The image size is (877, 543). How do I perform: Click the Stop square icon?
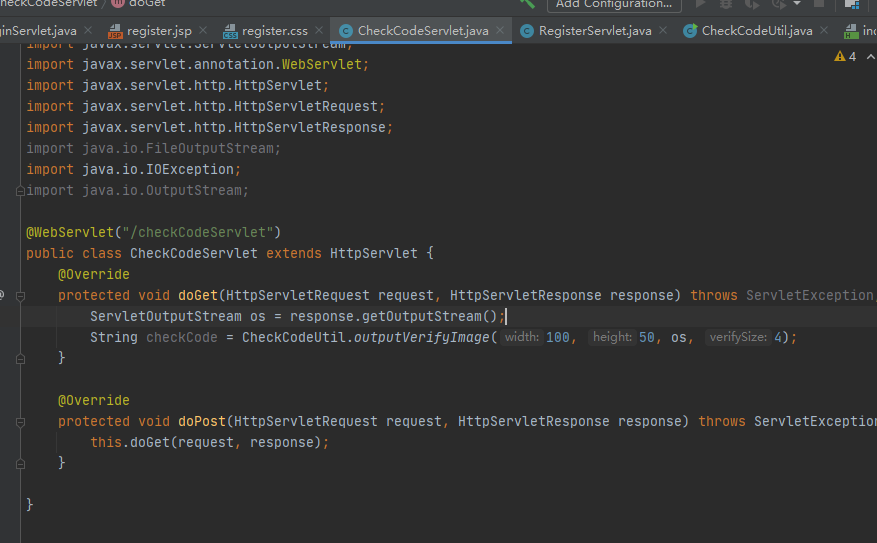819,3
